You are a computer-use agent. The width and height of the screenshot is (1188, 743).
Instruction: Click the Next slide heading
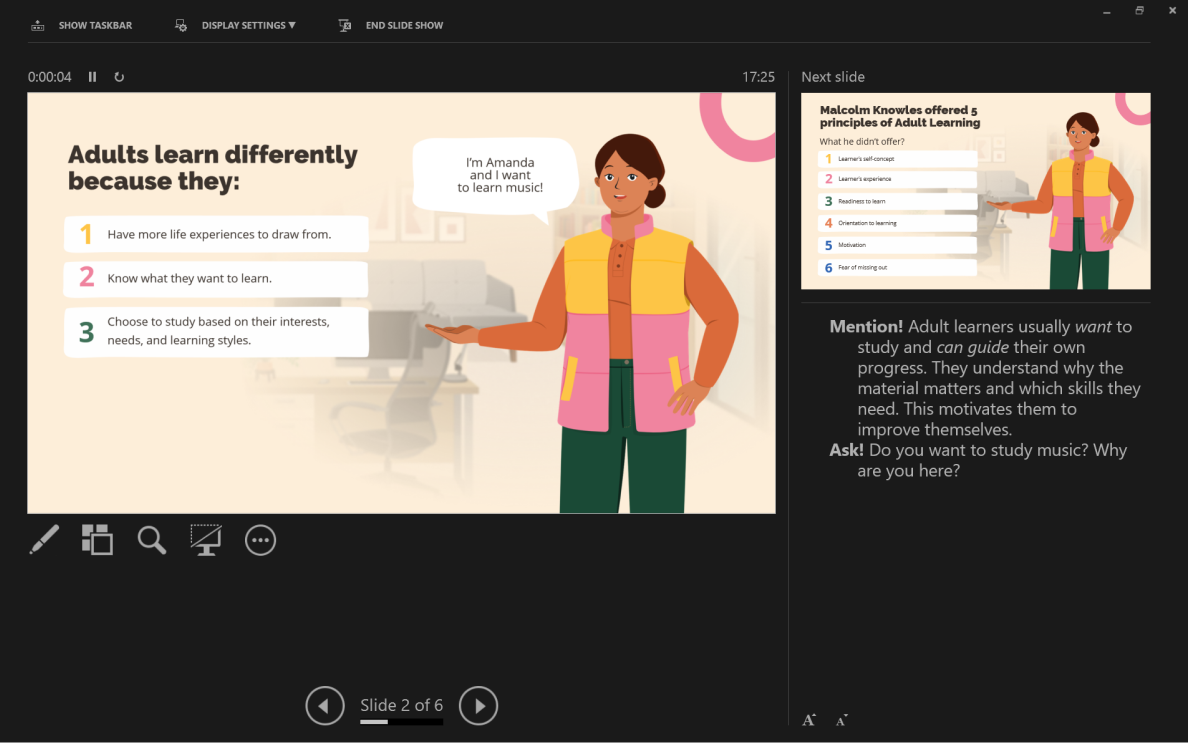pyautogui.click(x=833, y=77)
